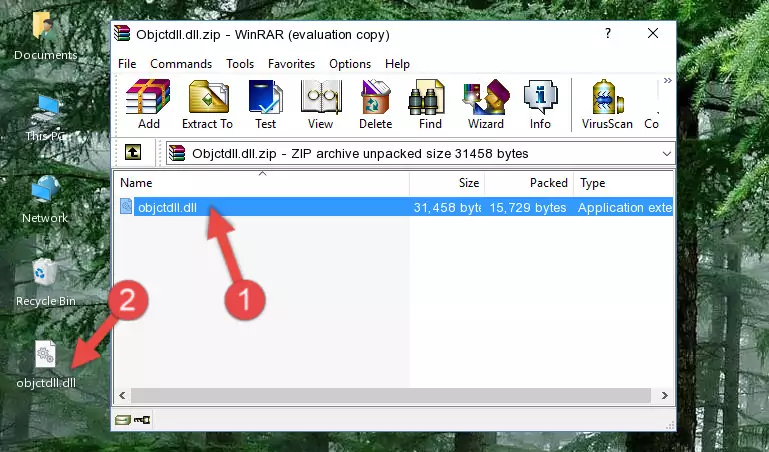Expand hidden toolbar buttons chevron

[667, 81]
